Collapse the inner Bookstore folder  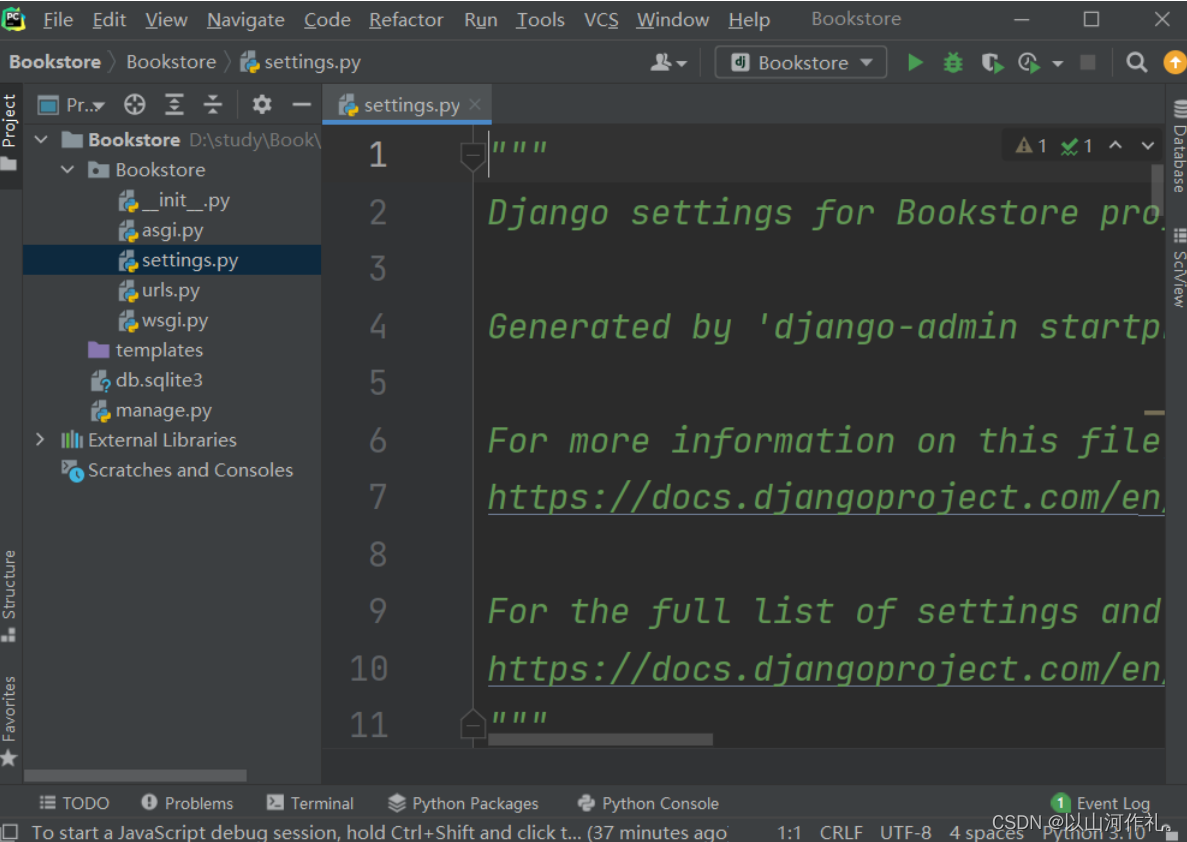coord(67,170)
